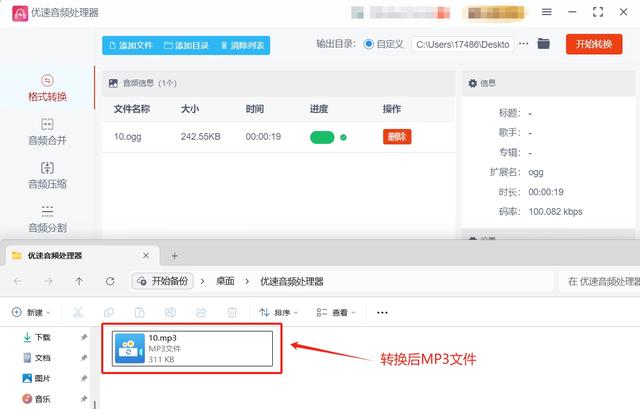
Task: Select the 自定义 output directory radio button
Action: pos(368,44)
